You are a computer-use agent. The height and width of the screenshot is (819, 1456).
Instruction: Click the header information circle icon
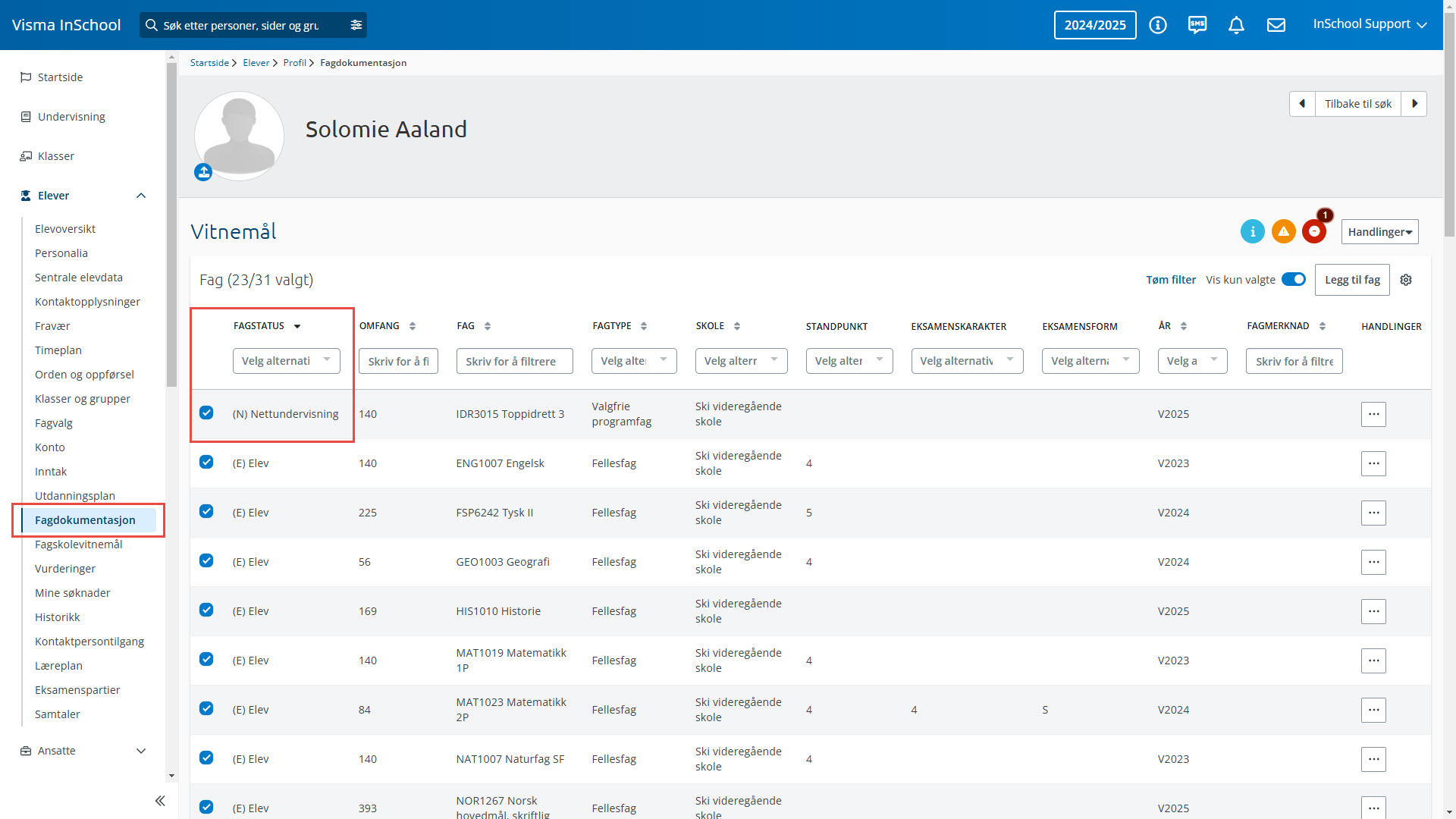tap(1158, 25)
